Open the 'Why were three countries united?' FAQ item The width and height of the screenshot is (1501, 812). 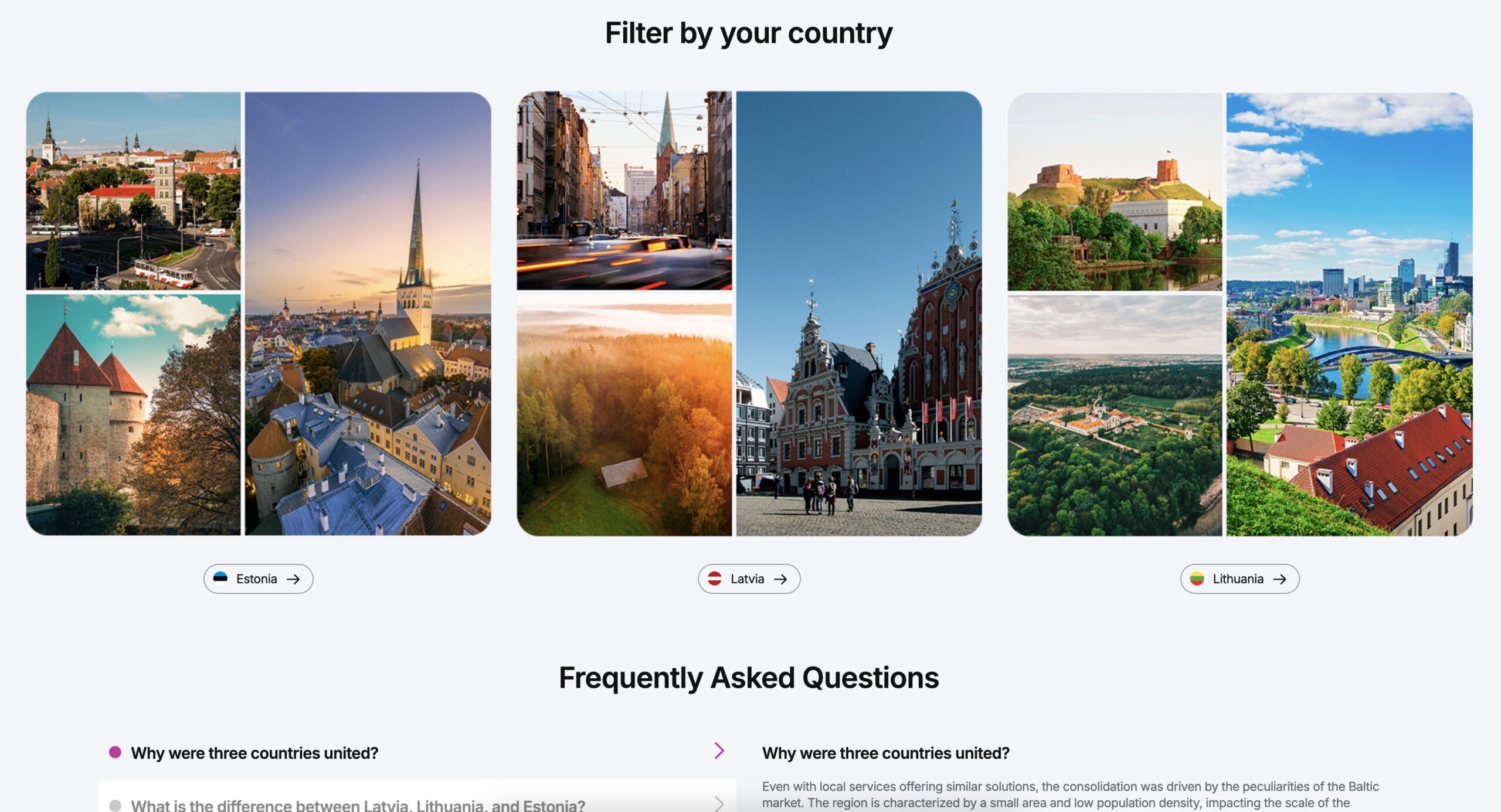417,753
